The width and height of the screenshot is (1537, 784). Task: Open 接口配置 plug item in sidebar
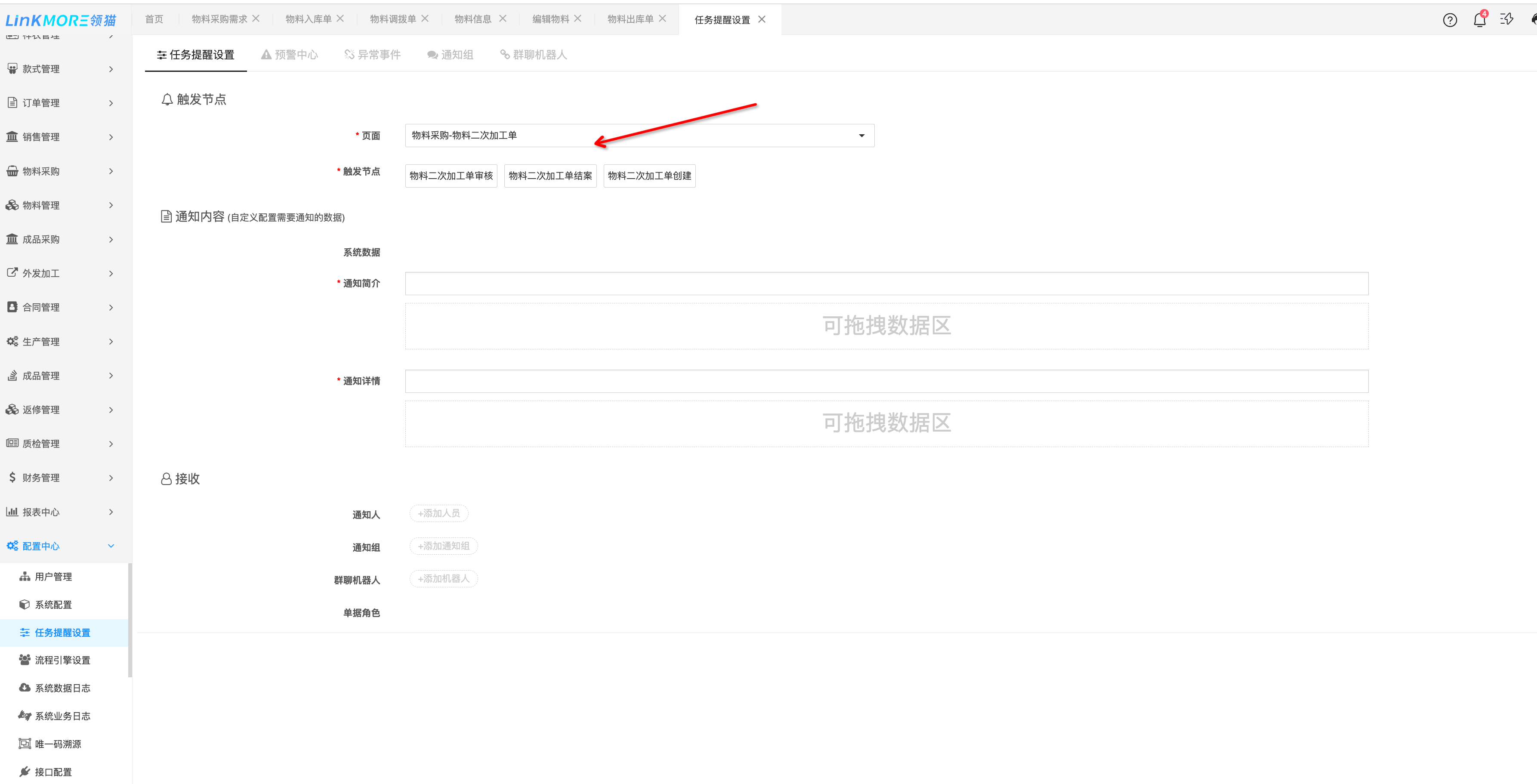[52, 772]
